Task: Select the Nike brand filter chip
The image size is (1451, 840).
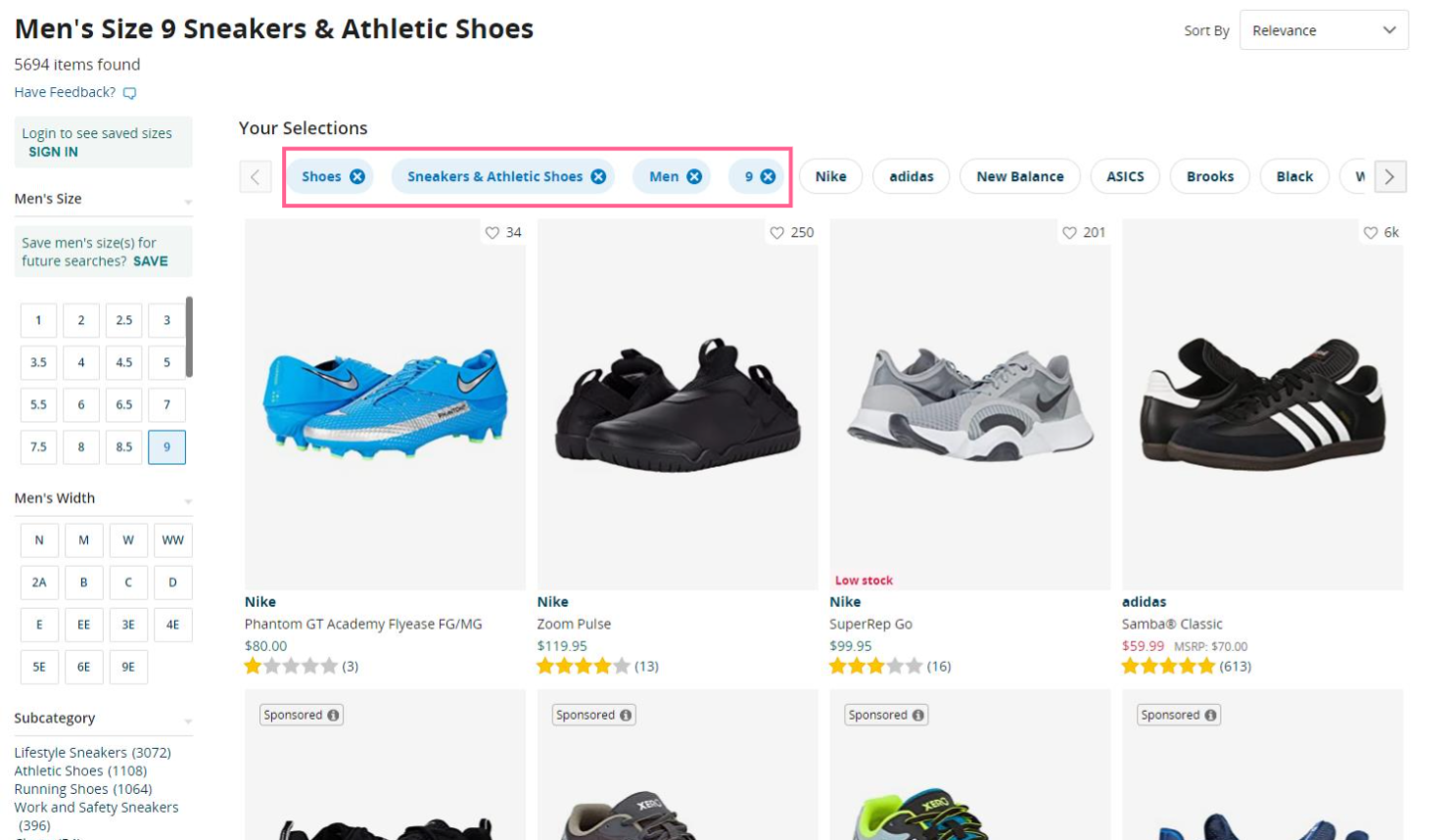Action: pyautogui.click(x=829, y=176)
